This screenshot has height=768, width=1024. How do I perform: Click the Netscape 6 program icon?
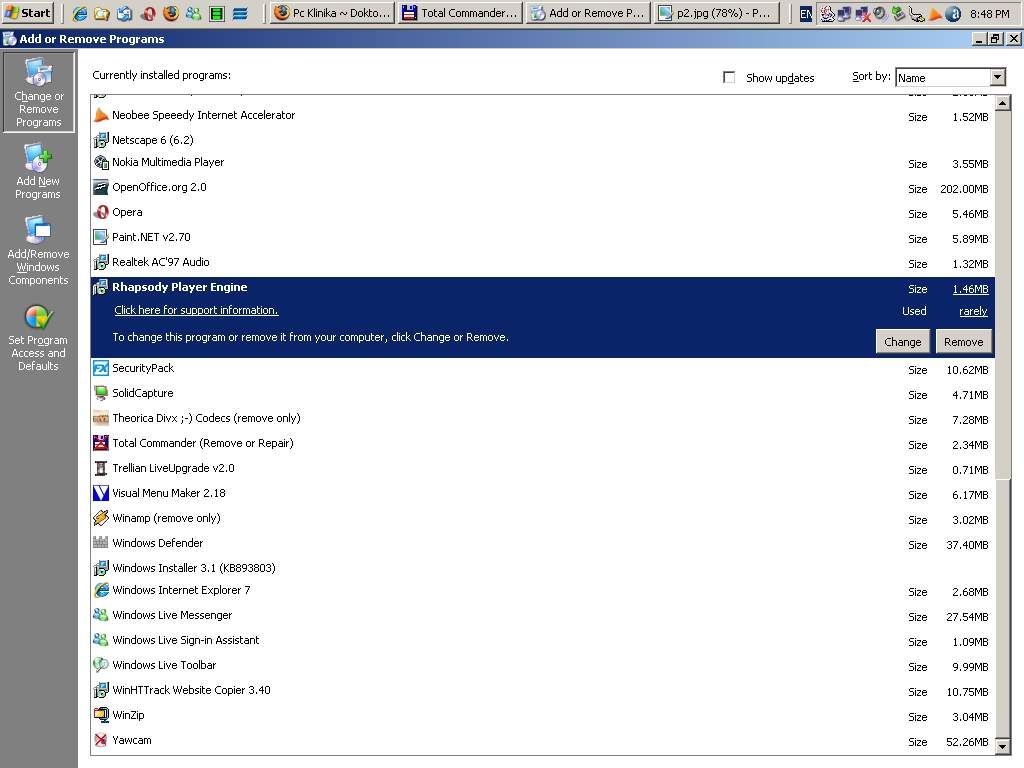tap(101, 140)
